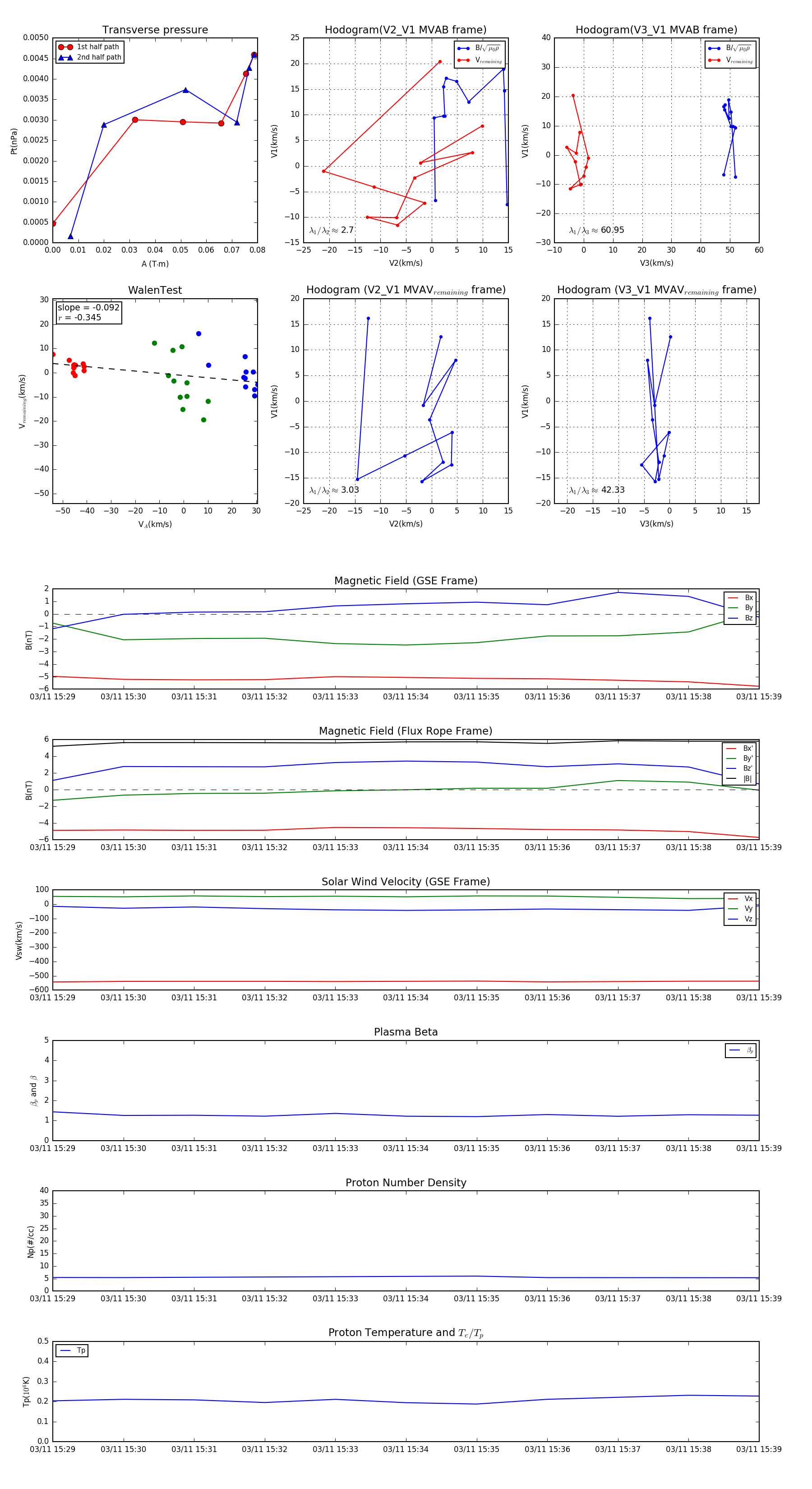
Task: Select the Bx' legend entry in Flux Rope plot
Action: pyautogui.click(x=740, y=749)
